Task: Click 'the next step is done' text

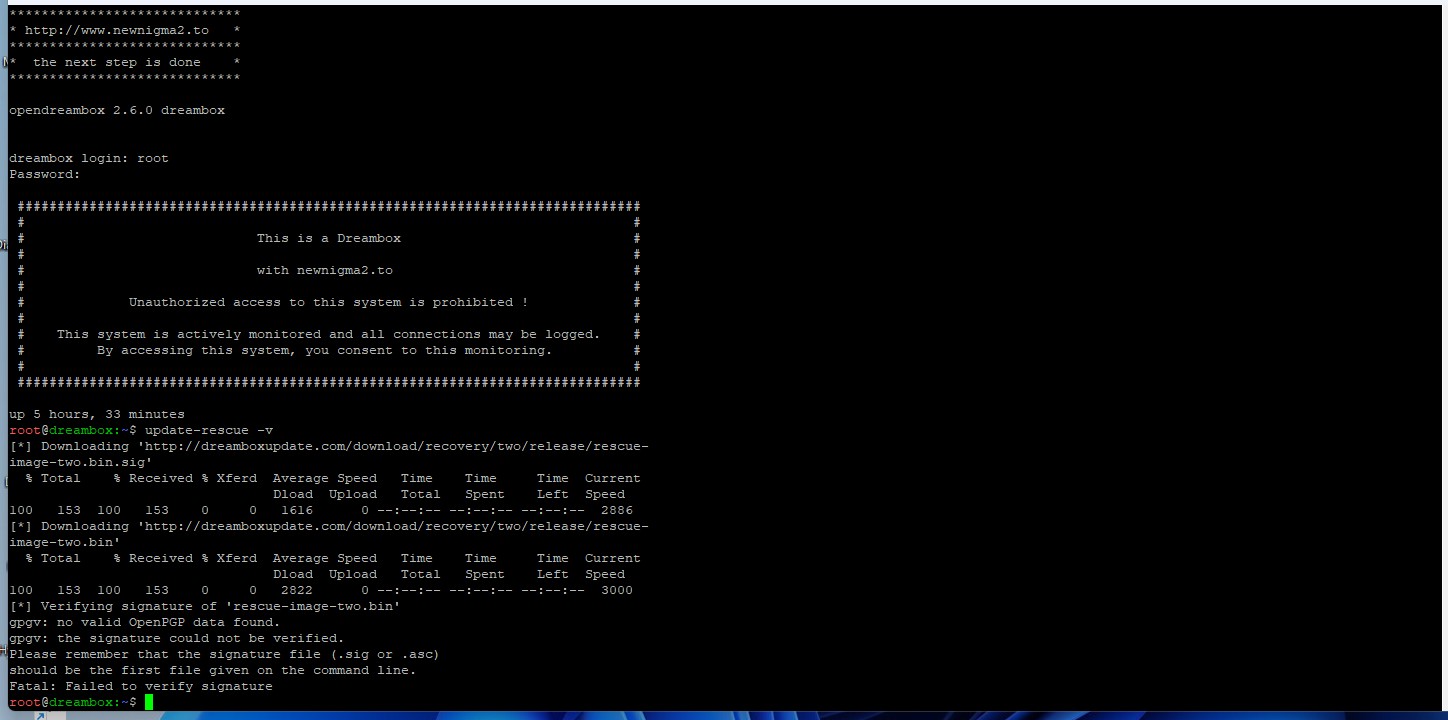Action: (117, 62)
